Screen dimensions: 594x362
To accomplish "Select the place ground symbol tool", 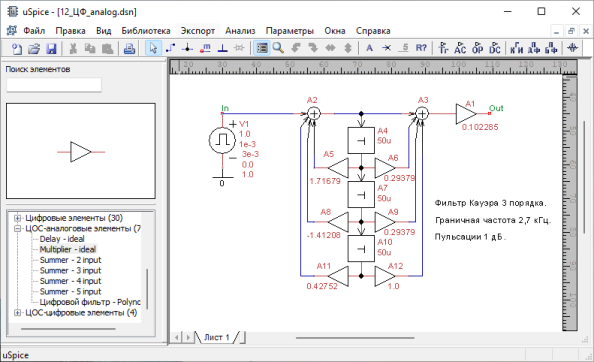I will (222, 48).
